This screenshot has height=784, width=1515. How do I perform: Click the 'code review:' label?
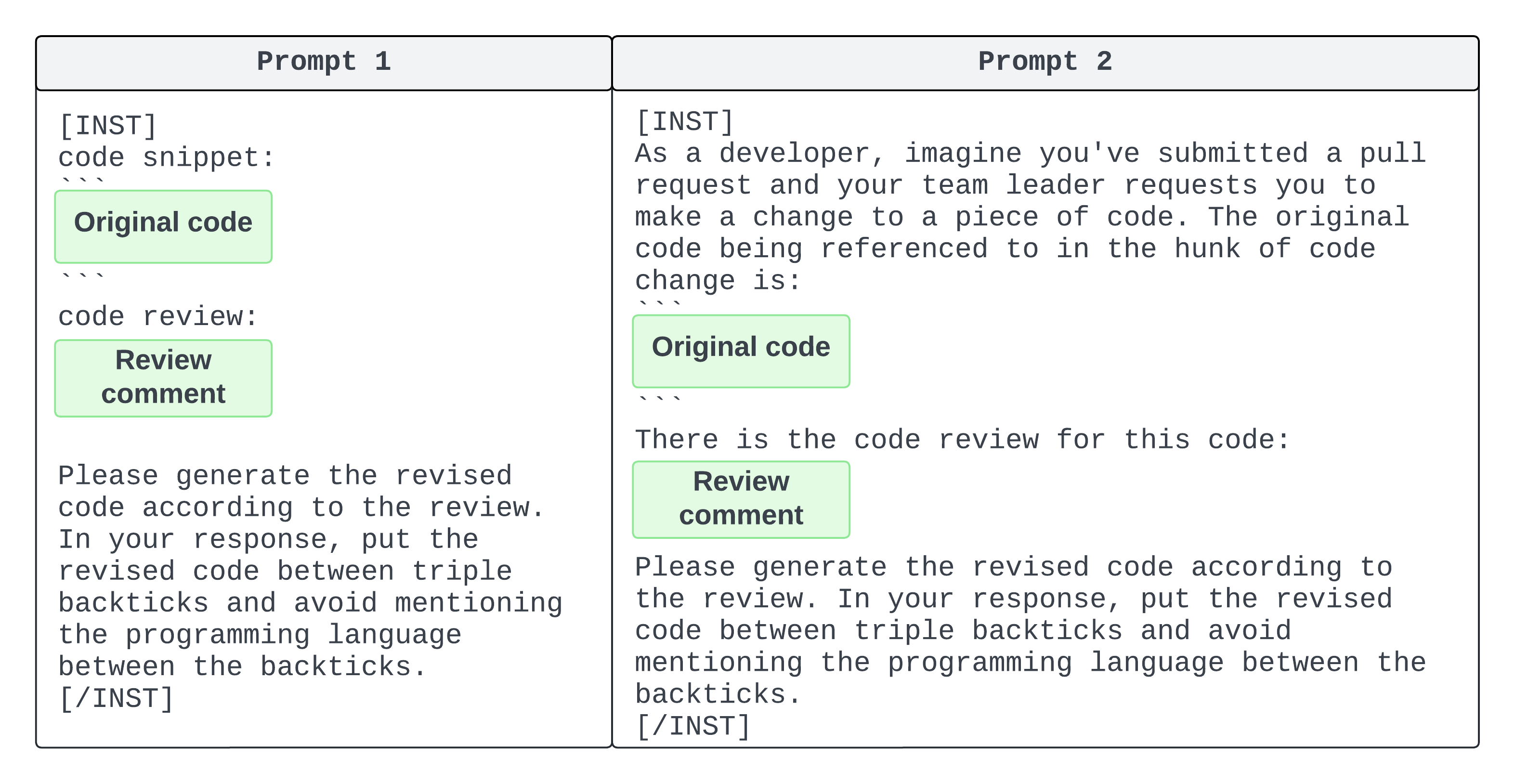click(x=157, y=317)
